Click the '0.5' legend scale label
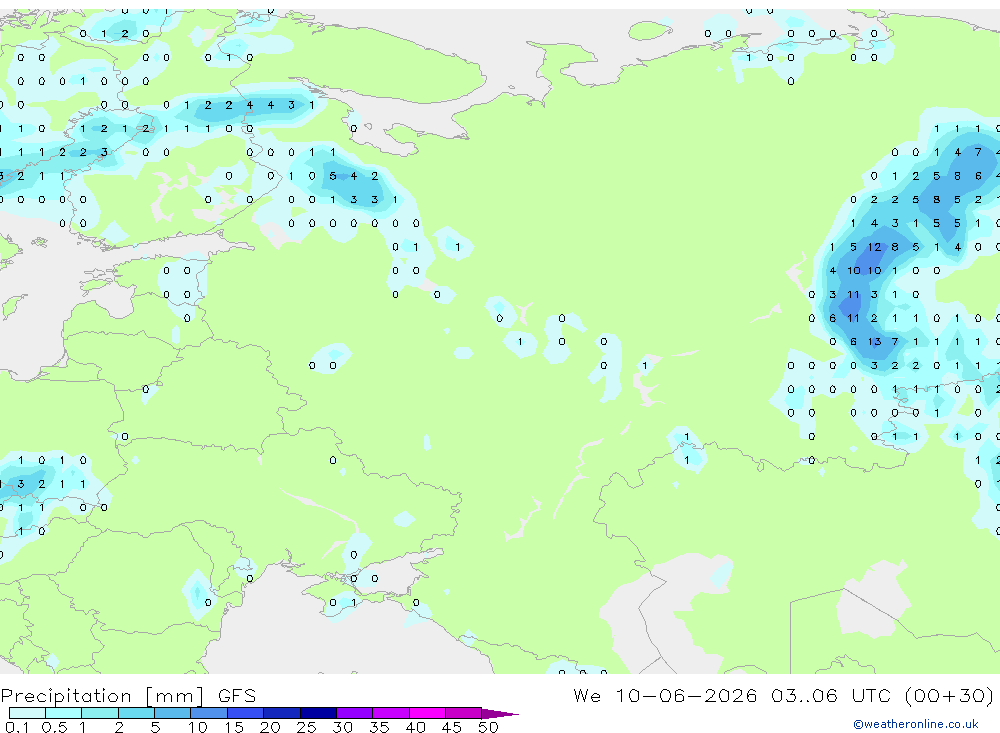This screenshot has width=1000, height=733. pos(54,727)
